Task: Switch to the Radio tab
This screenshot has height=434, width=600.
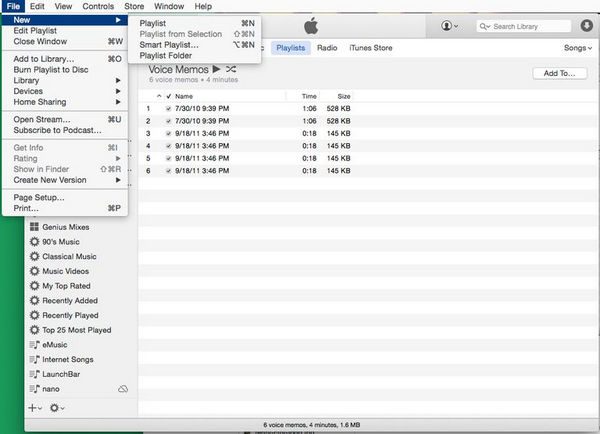Action: click(327, 48)
